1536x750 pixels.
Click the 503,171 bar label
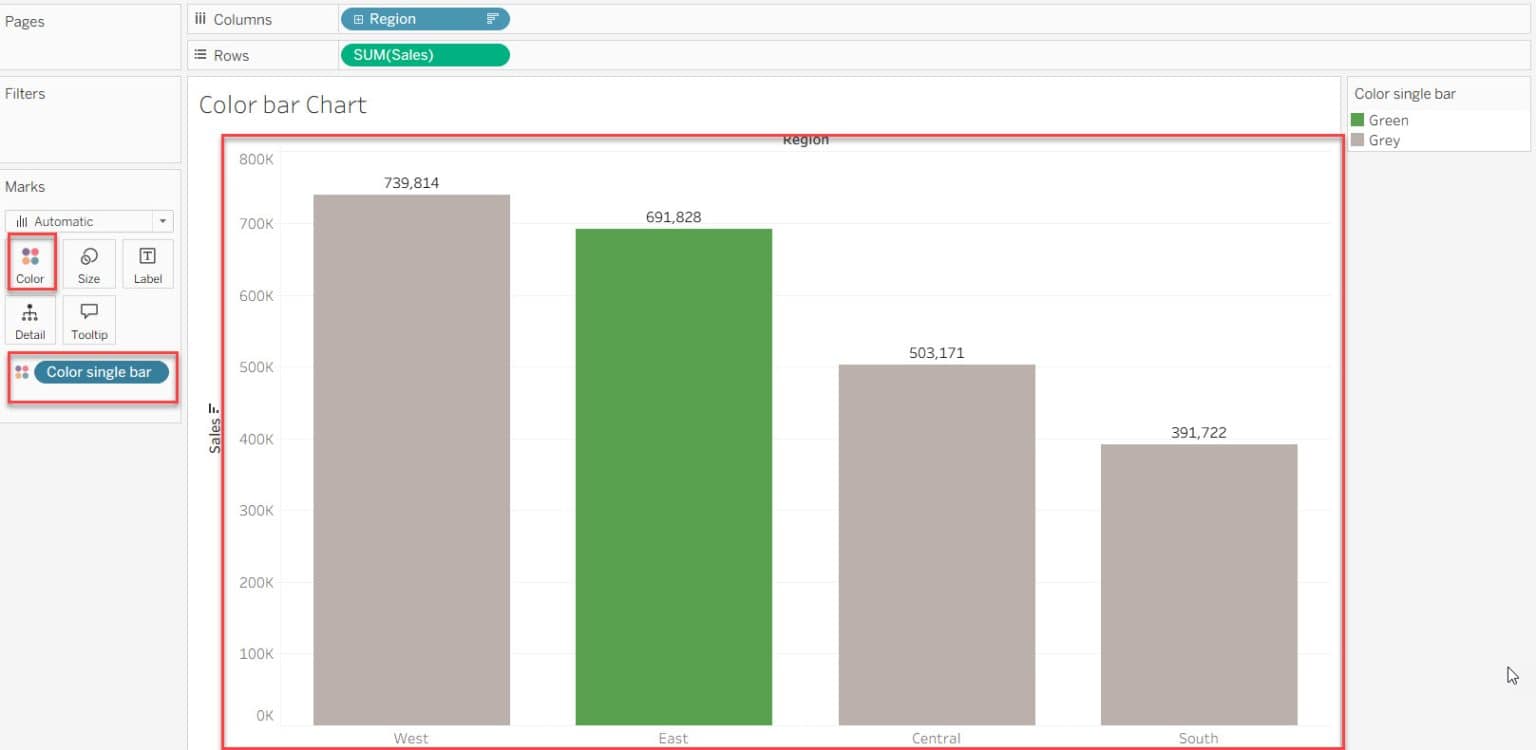pyautogui.click(x=936, y=353)
